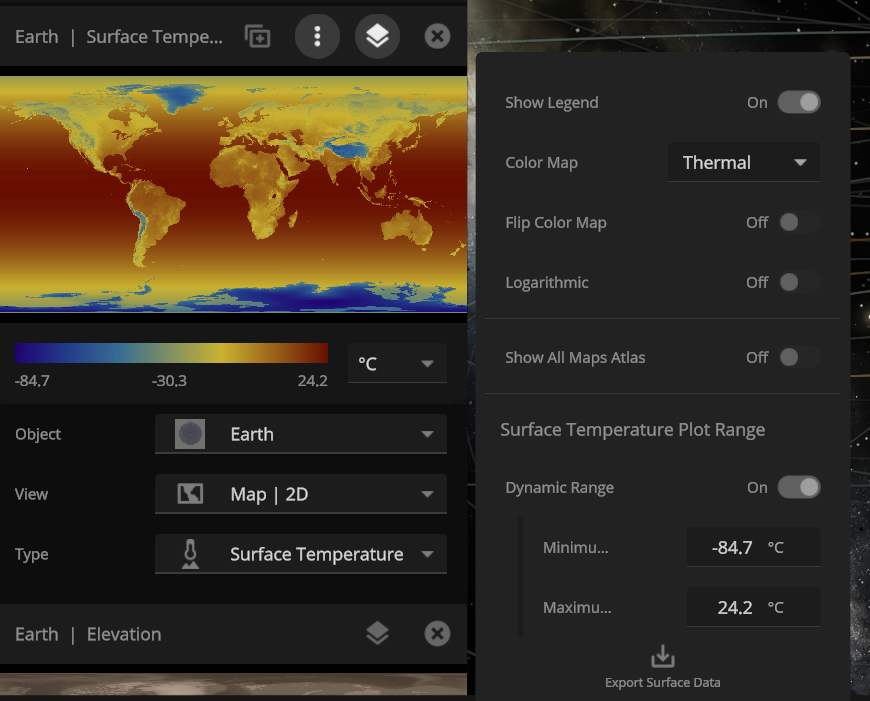
Task: Click the duplicate panel icon
Action: [257, 37]
